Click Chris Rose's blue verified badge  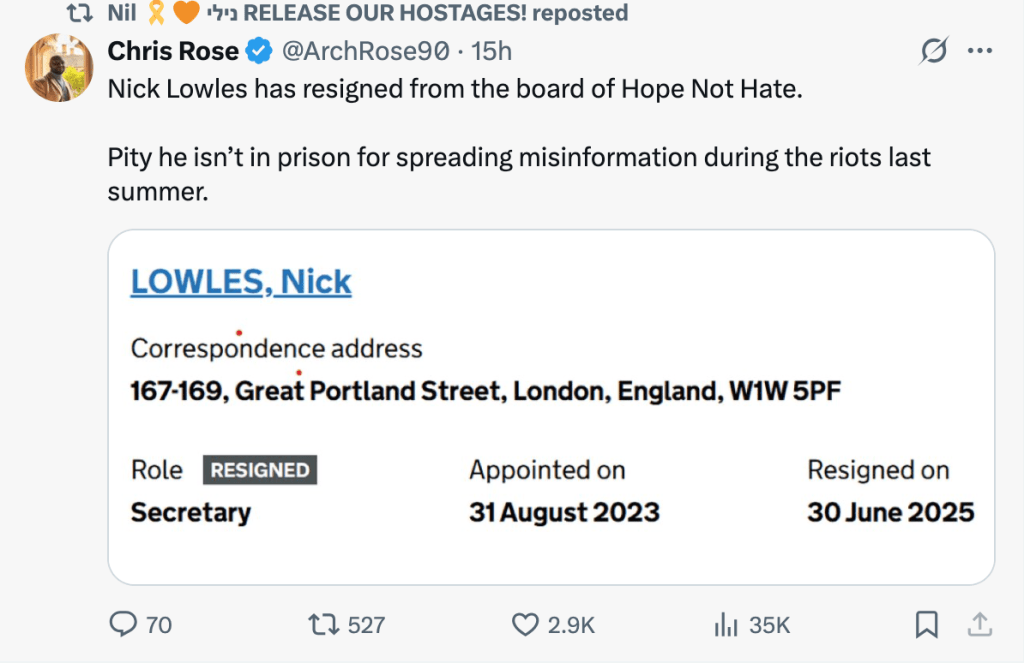pos(258,50)
